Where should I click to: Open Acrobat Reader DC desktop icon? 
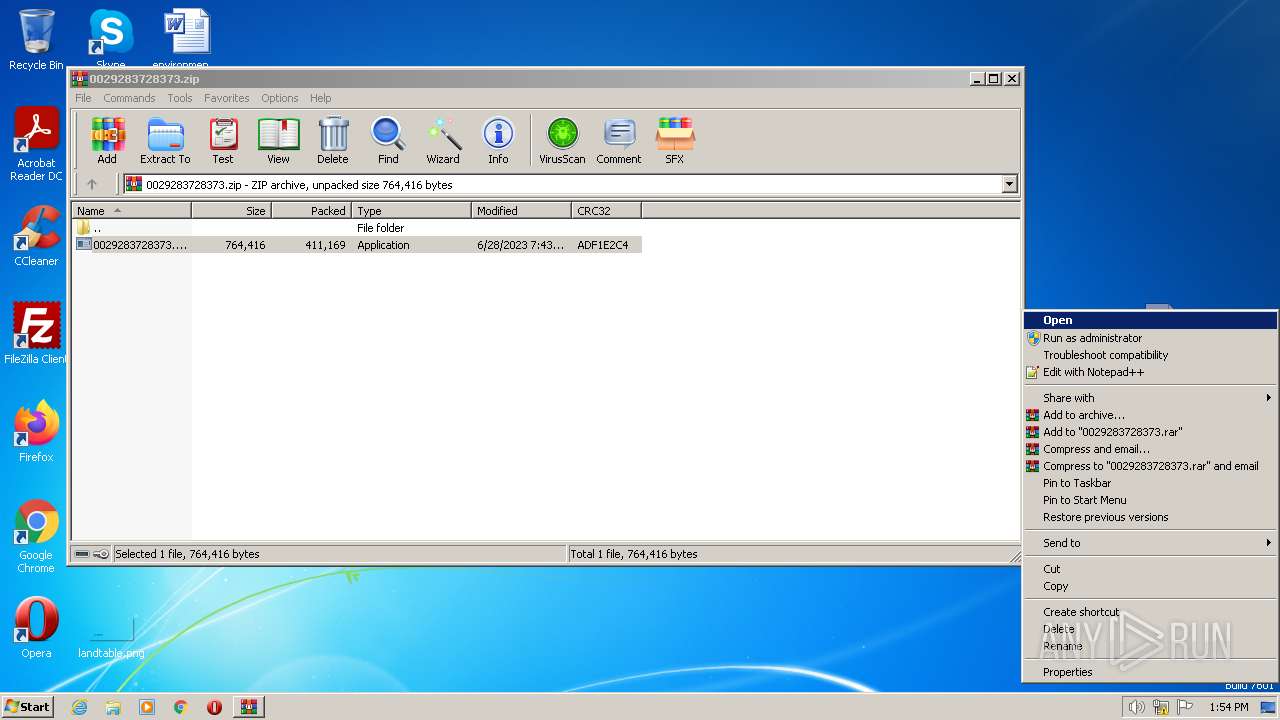[36, 145]
